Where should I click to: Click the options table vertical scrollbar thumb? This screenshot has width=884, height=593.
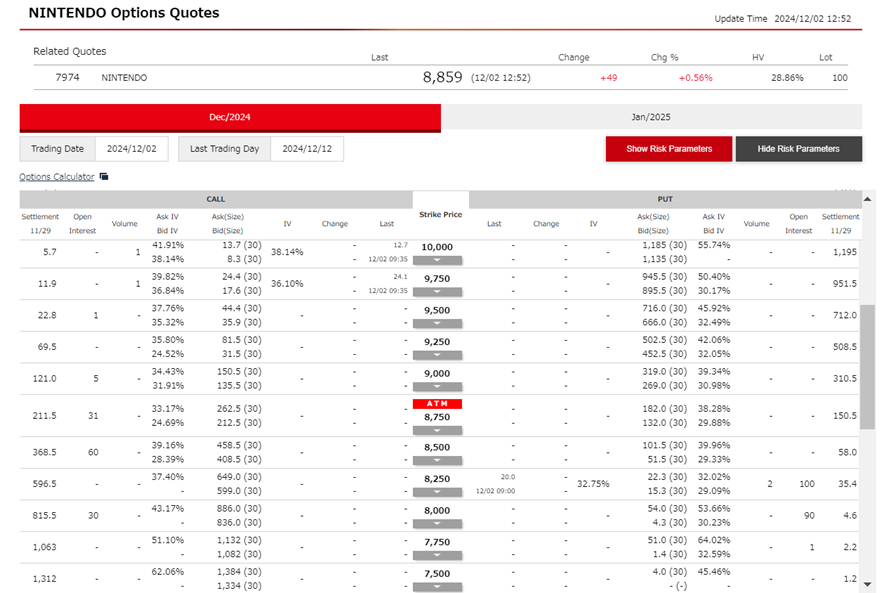point(867,368)
